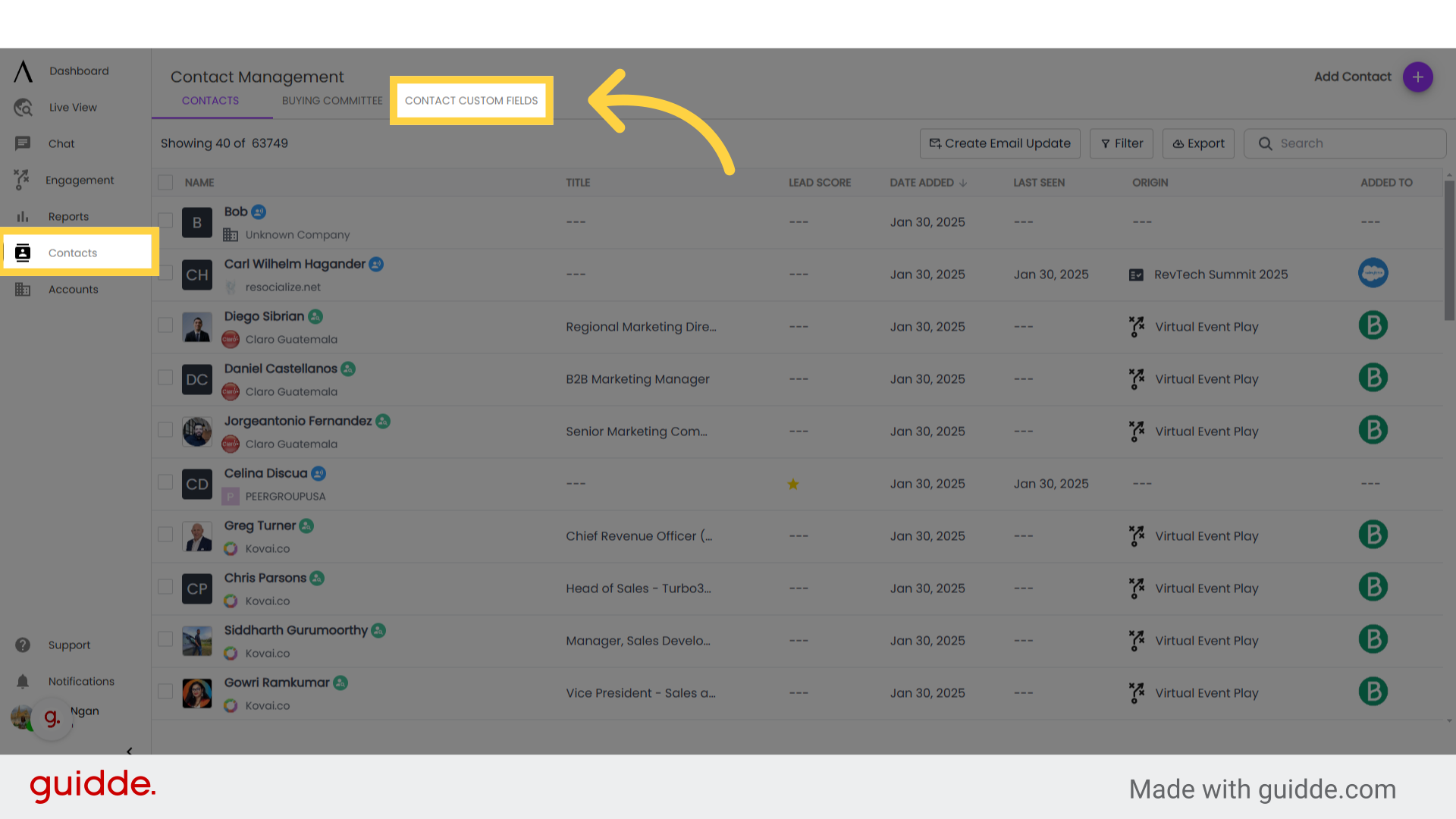Open Engagement in the sidebar menu
1456x819 pixels.
coord(80,180)
